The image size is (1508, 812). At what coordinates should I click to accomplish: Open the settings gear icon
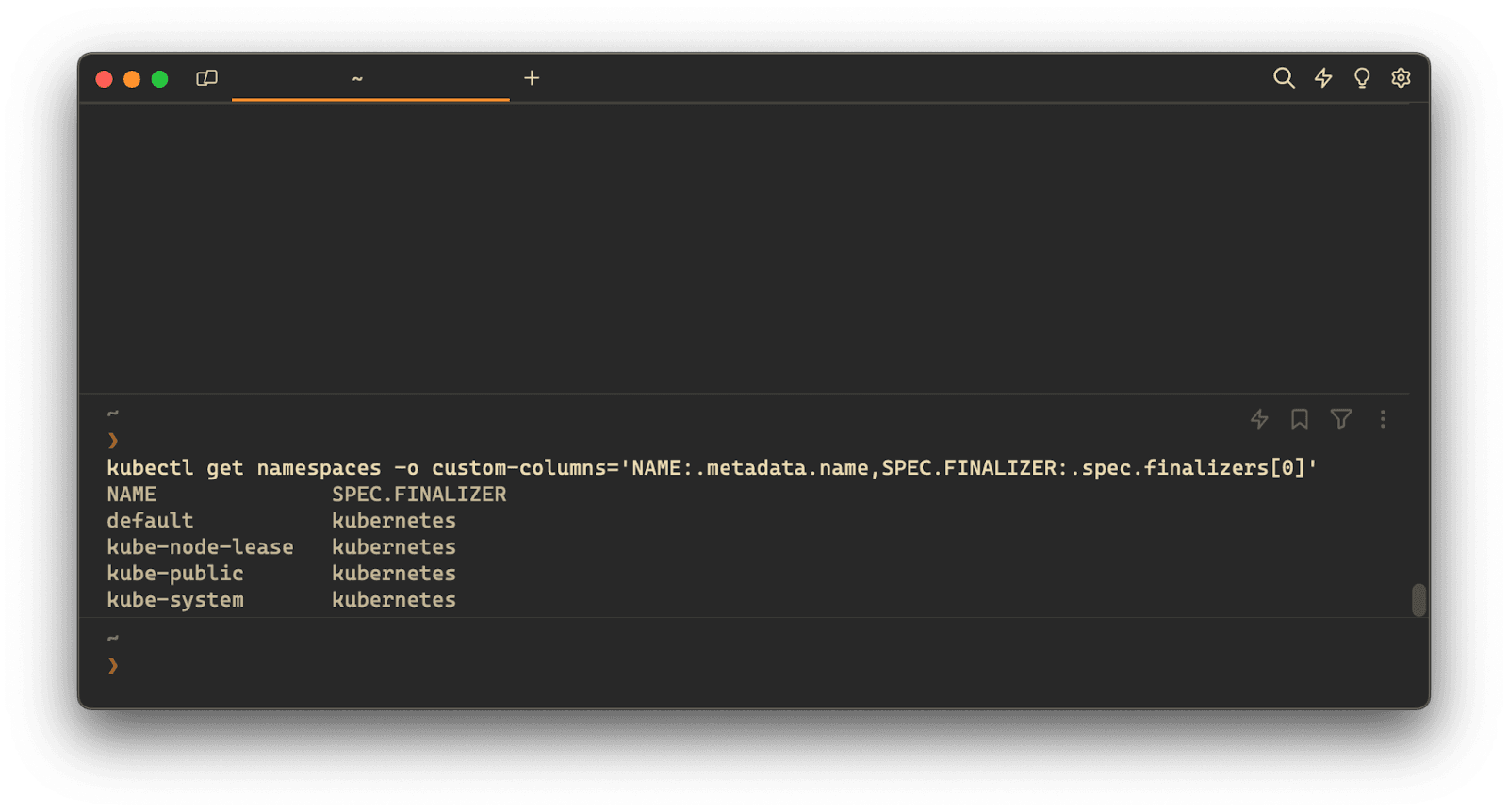tap(1401, 78)
